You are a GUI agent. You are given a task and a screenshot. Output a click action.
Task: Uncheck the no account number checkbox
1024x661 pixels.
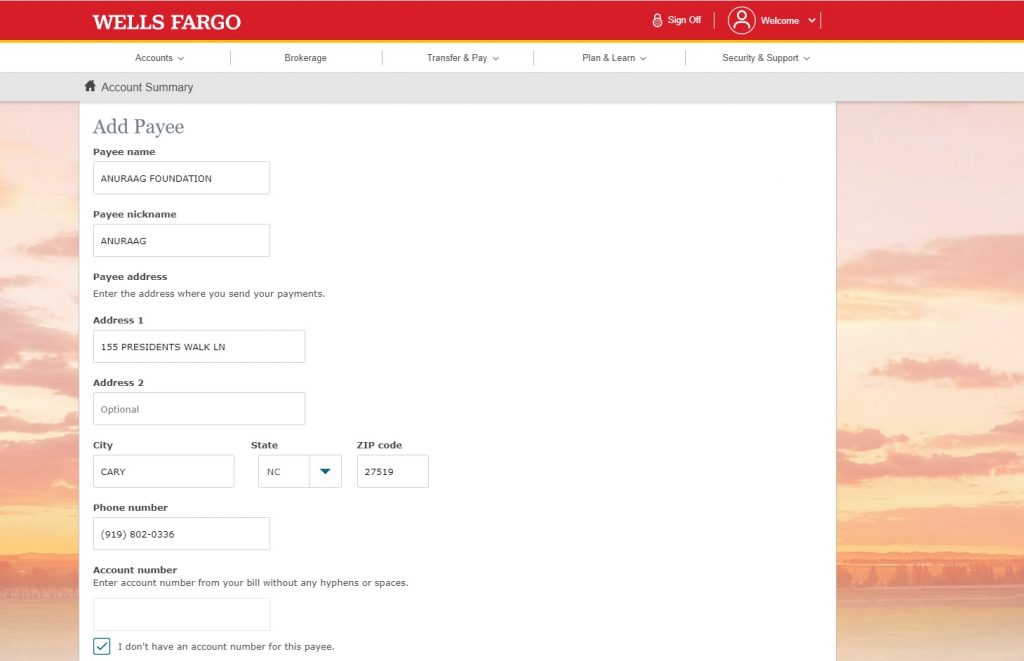coord(101,646)
